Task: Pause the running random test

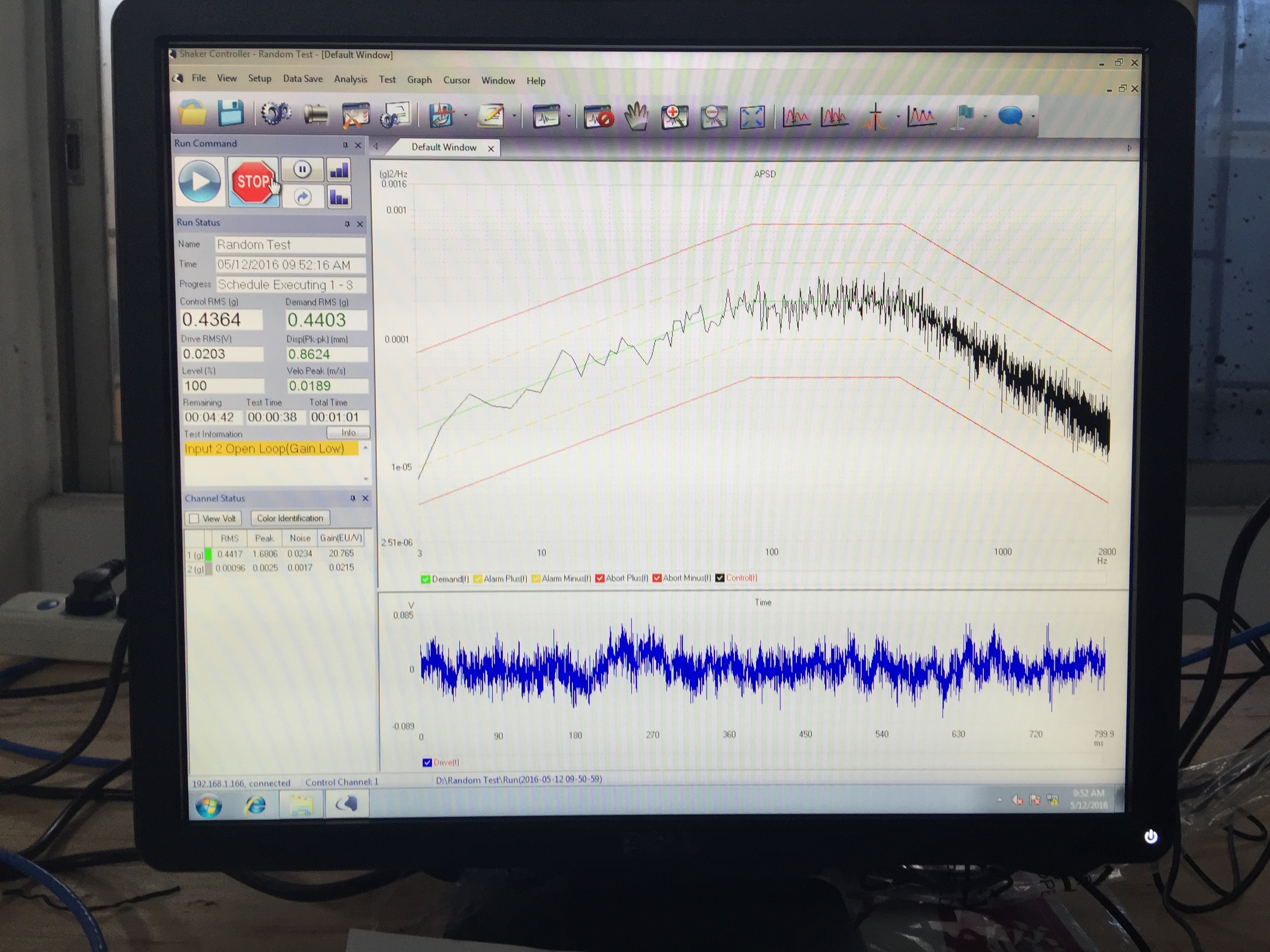Action: pos(302,169)
